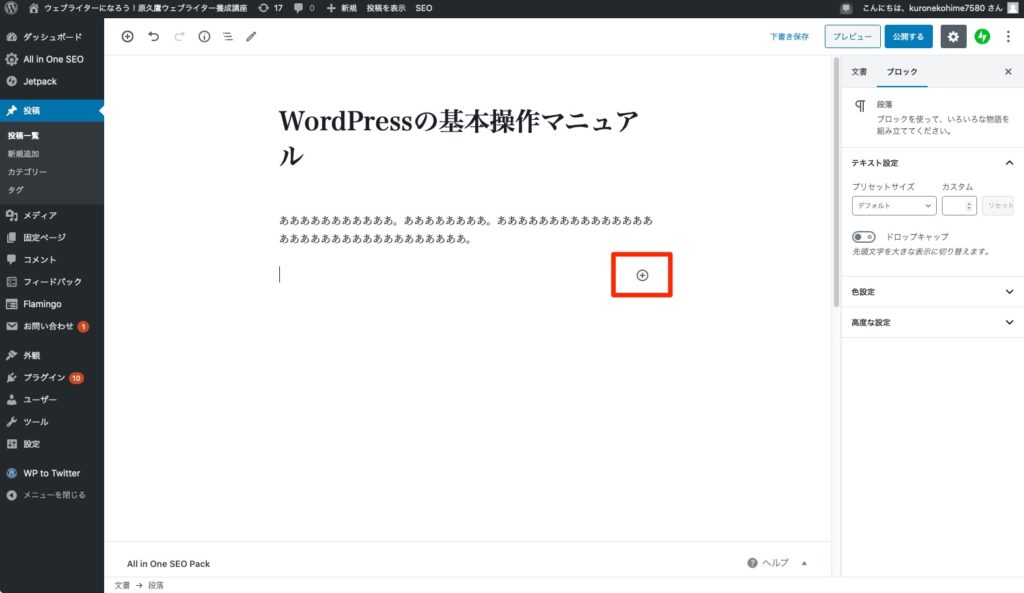Open ユーザー in sidebar
1024x593 pixels.
coord(52,400)
